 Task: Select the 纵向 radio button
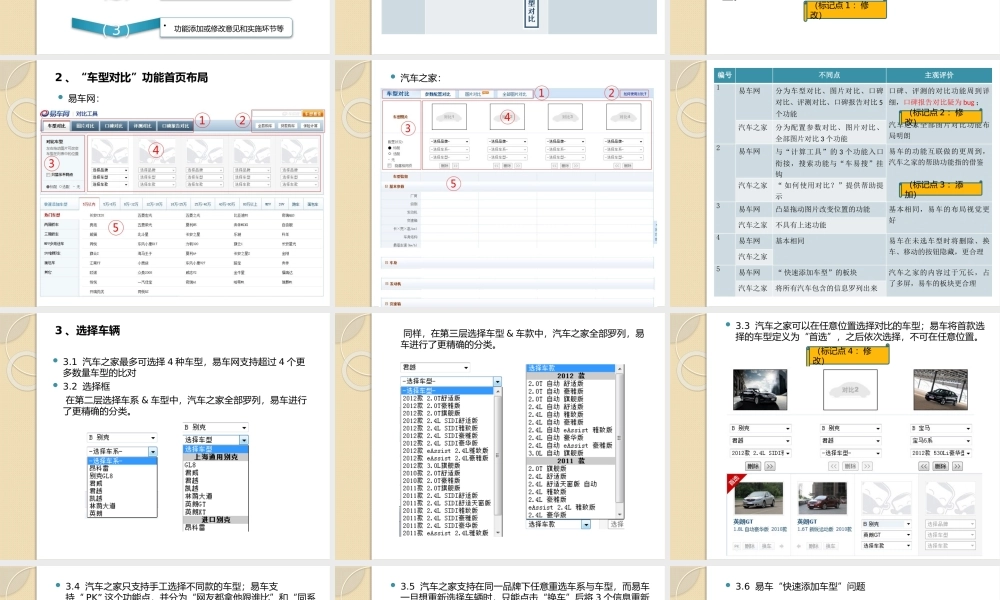(x=391, y=152)
